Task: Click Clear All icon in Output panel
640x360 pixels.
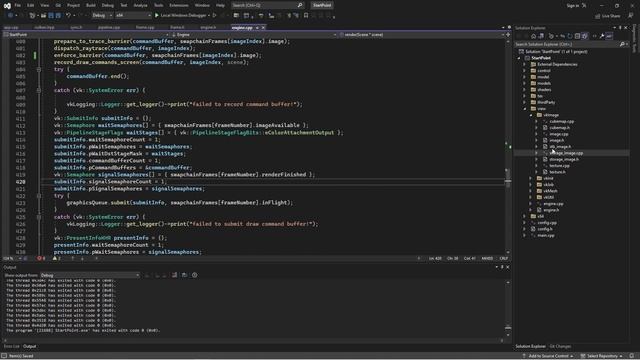Action: point(175,275)
